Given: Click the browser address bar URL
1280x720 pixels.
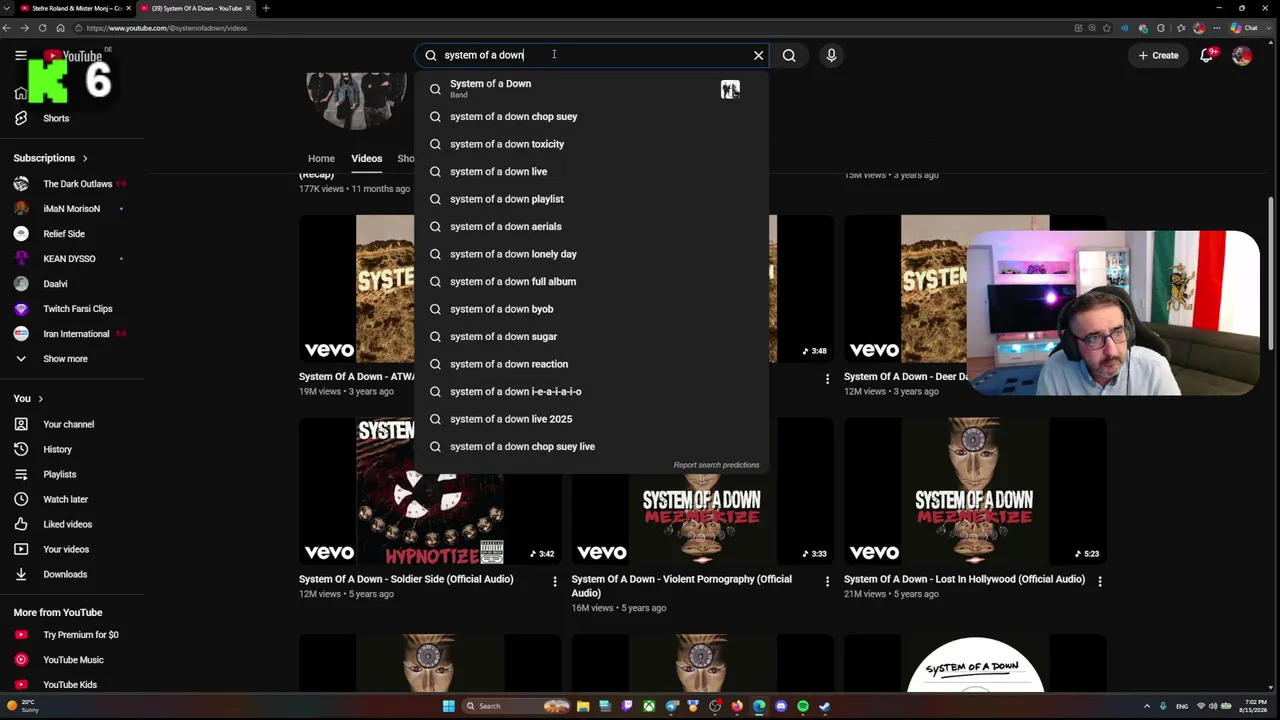Looking at the screenshot, I should coord(168,28).
